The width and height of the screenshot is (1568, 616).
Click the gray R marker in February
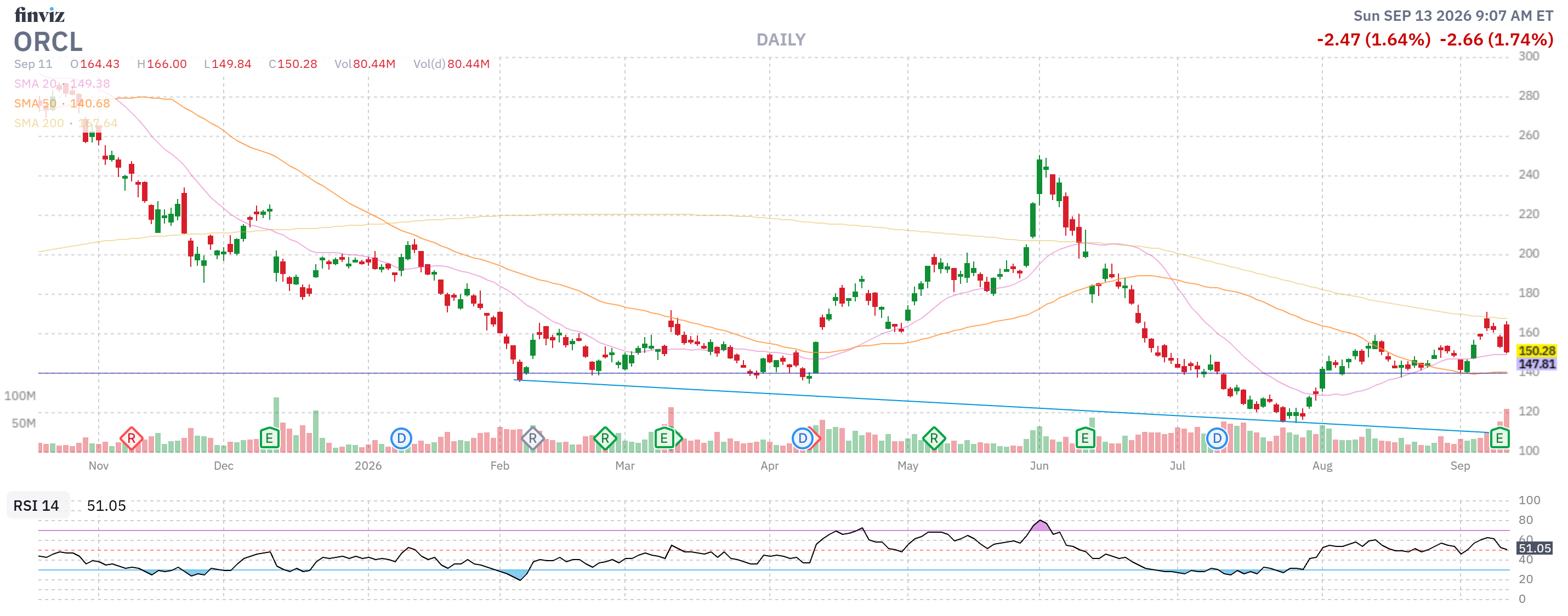(532, 438)
